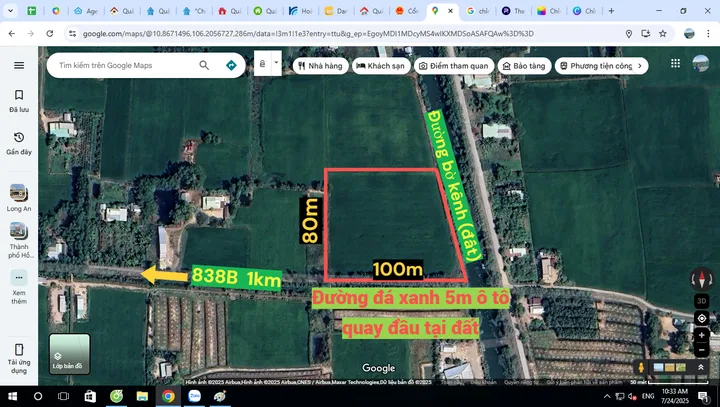Switch to the Cổn tab with red emblem
This screenshot has width=720, height=407.
407,11
